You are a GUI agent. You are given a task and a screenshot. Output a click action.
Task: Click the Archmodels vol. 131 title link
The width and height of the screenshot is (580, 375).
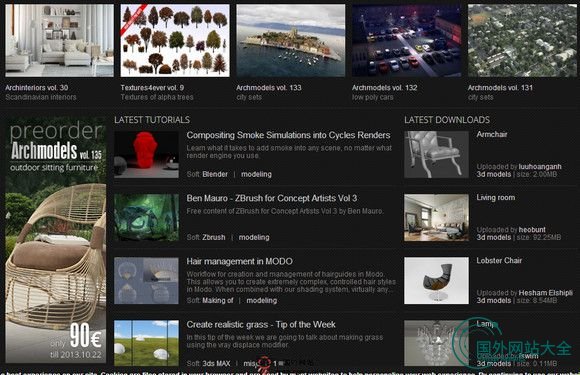[x=500, y=88]
